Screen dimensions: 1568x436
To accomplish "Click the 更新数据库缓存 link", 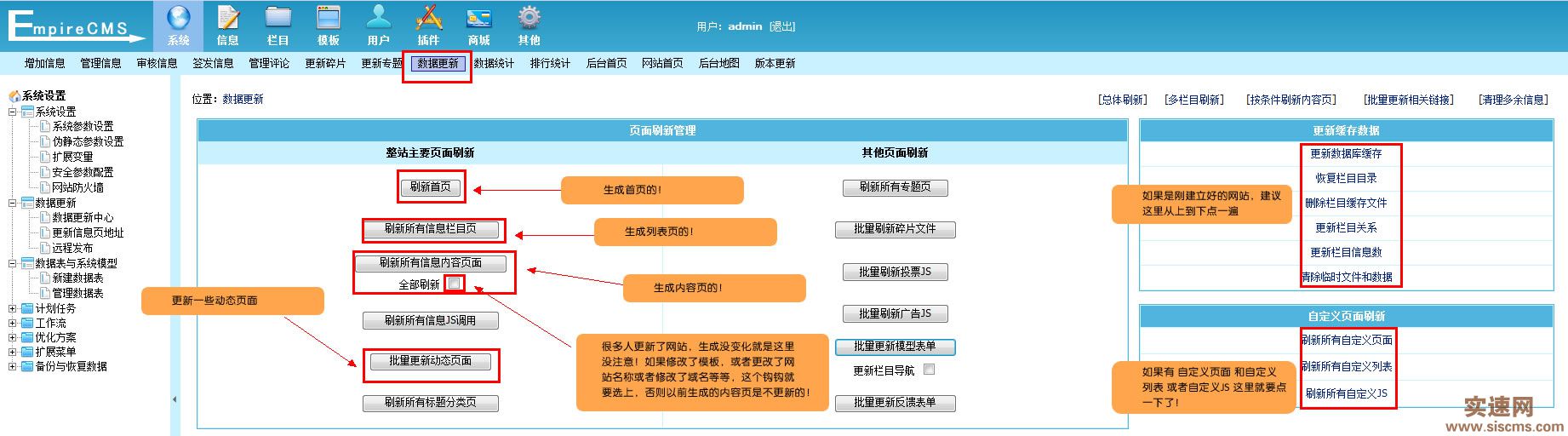I will click(x=1346, y=154).
